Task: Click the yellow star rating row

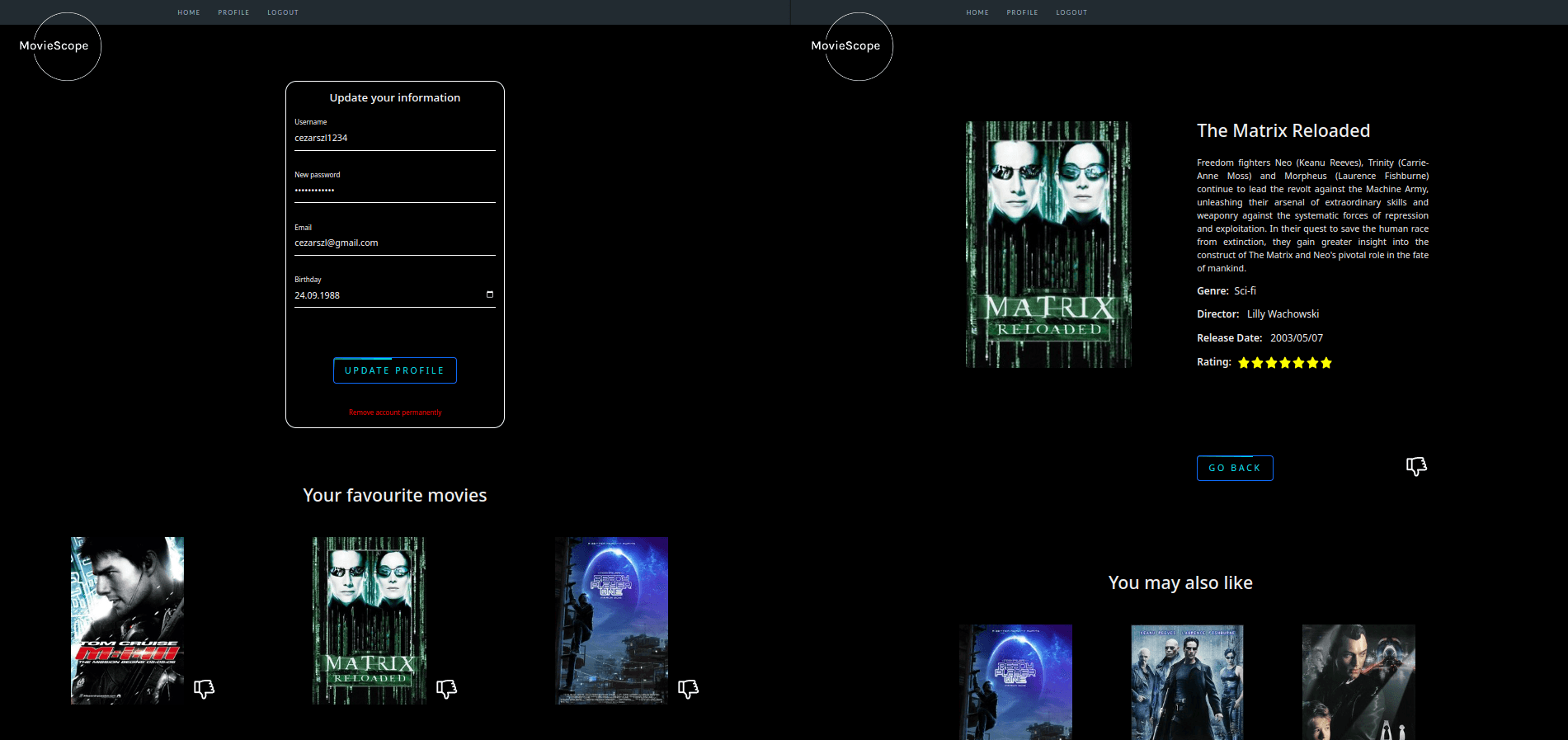Action: (x=1285, y=363)
